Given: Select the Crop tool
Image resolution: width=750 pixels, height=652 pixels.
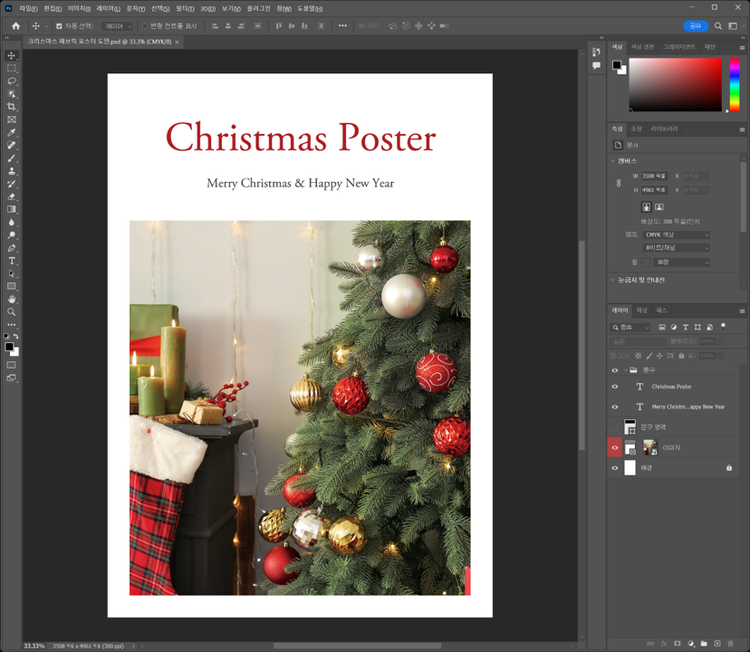Looking at the screenshot, I should tap(12, 106).
